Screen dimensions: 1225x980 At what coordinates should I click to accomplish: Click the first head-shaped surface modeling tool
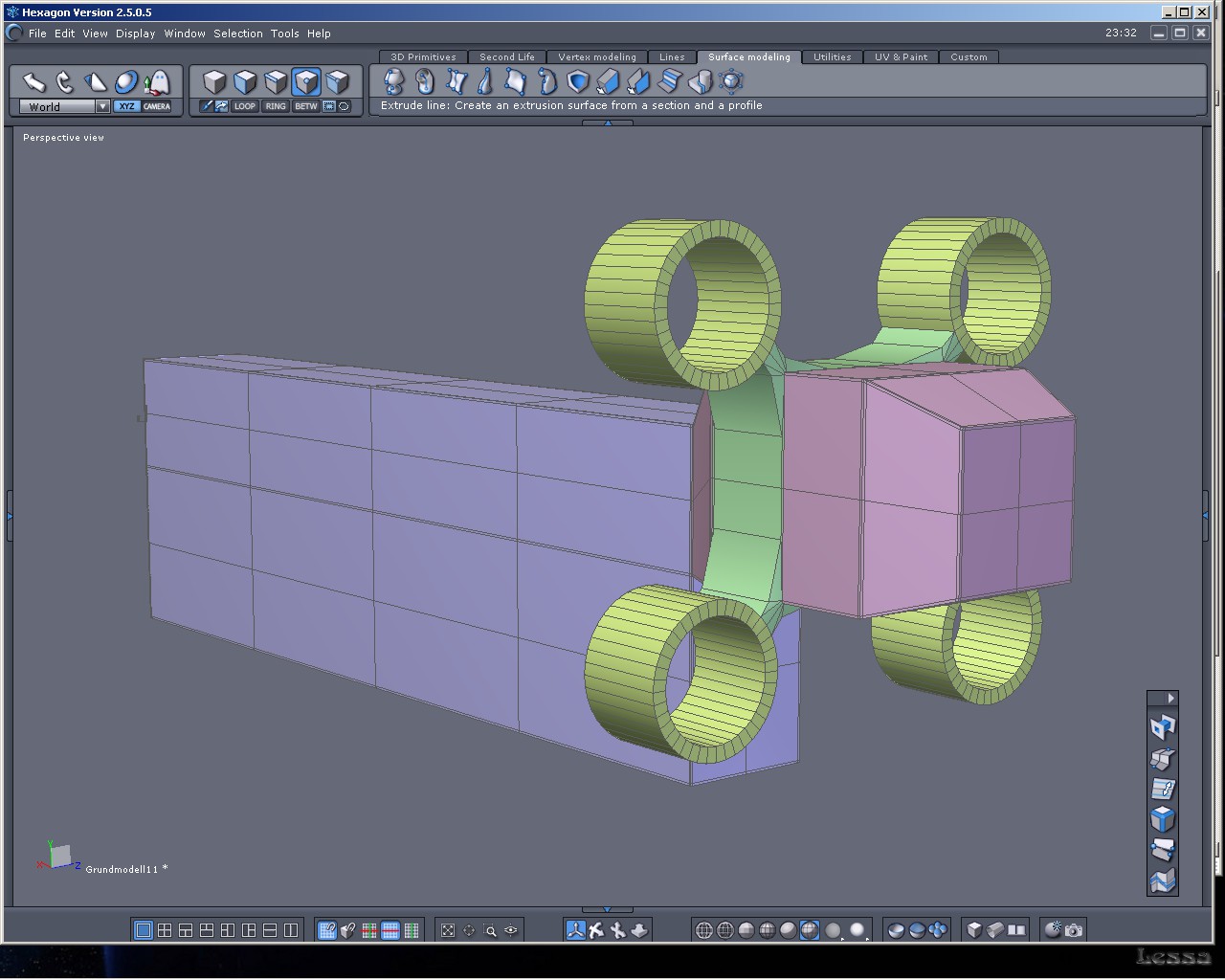coord(393,81)
